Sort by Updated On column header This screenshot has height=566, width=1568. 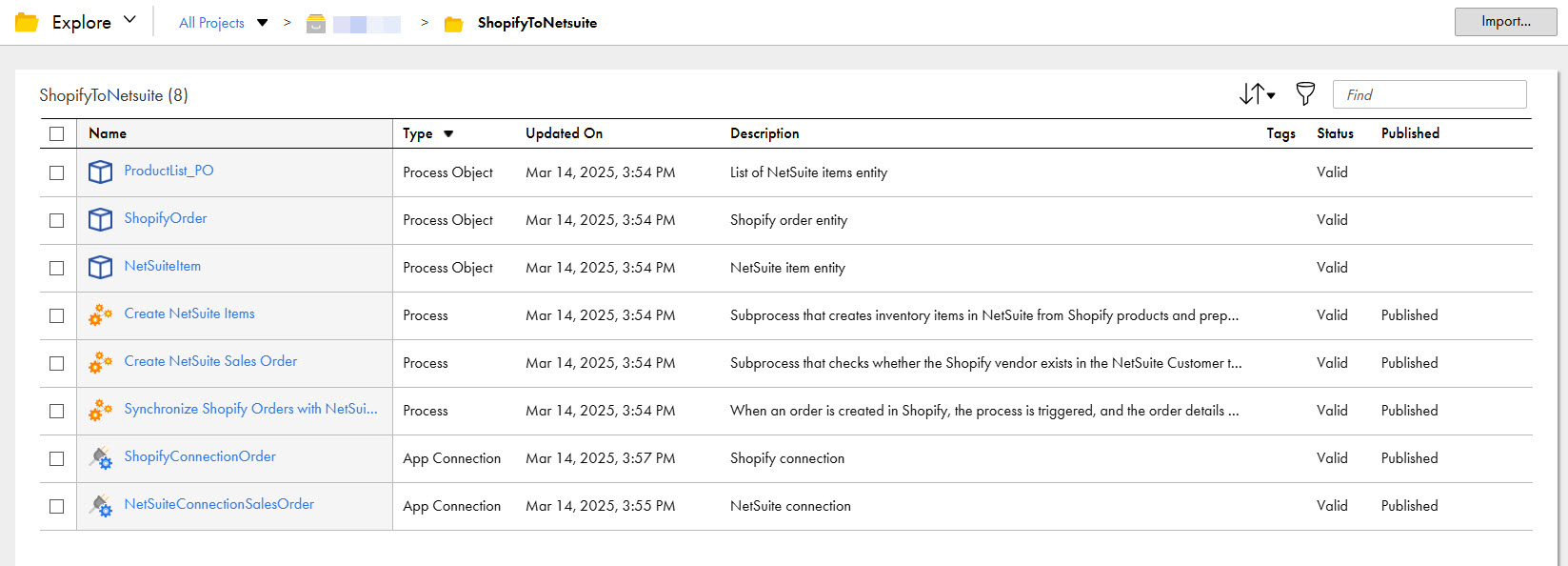pyautogui.click(x=564, y=133)
